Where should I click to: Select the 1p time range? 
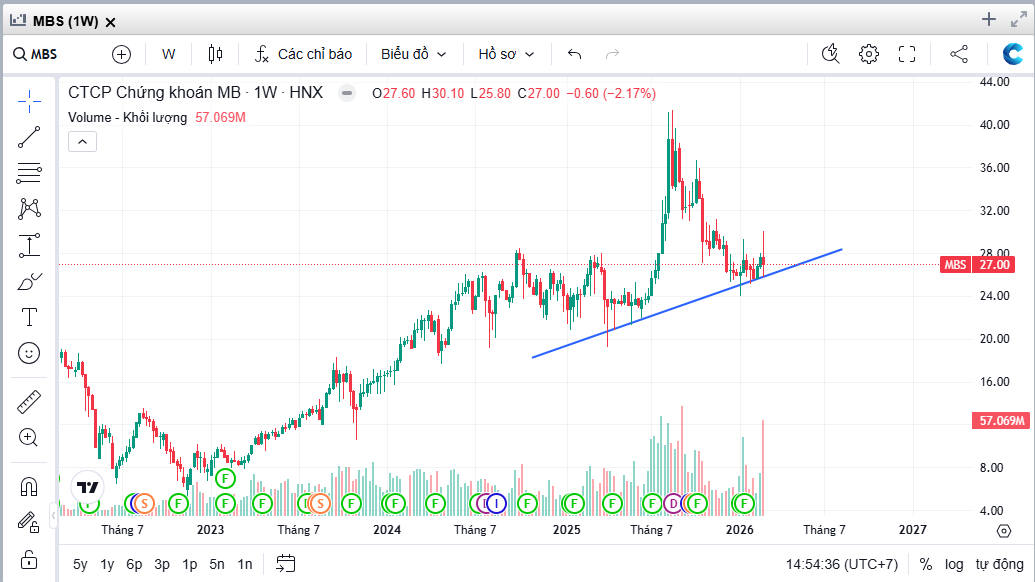coord(189,564)
